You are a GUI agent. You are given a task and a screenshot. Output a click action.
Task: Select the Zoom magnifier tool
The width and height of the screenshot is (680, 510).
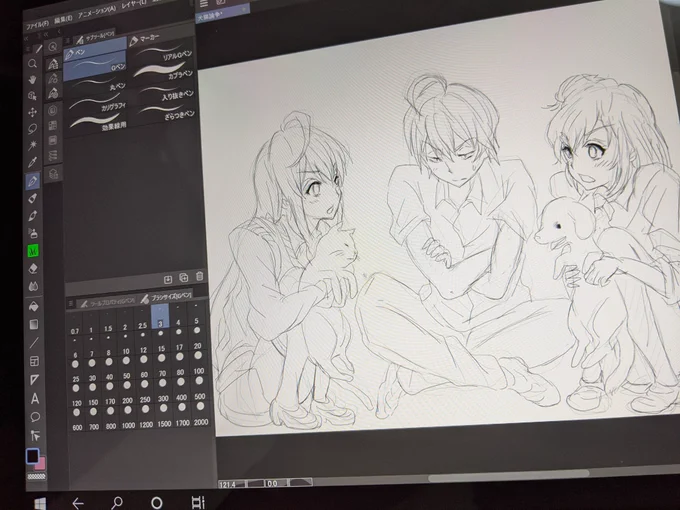click(32, 64)
